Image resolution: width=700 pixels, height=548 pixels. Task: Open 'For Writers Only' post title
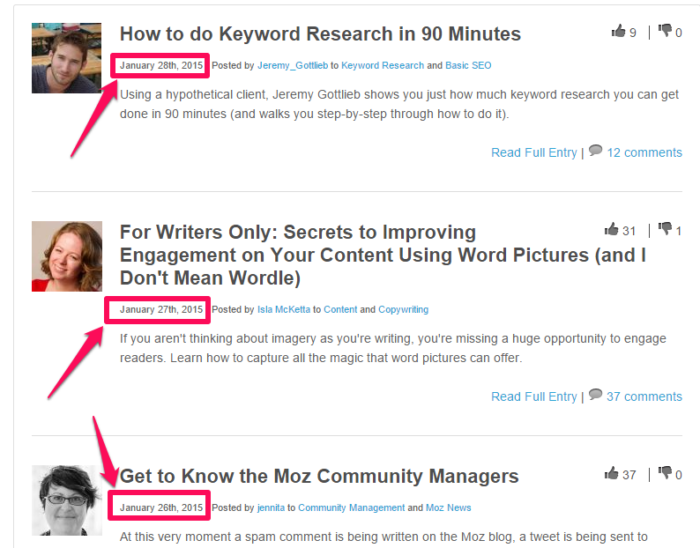[383, 255]
